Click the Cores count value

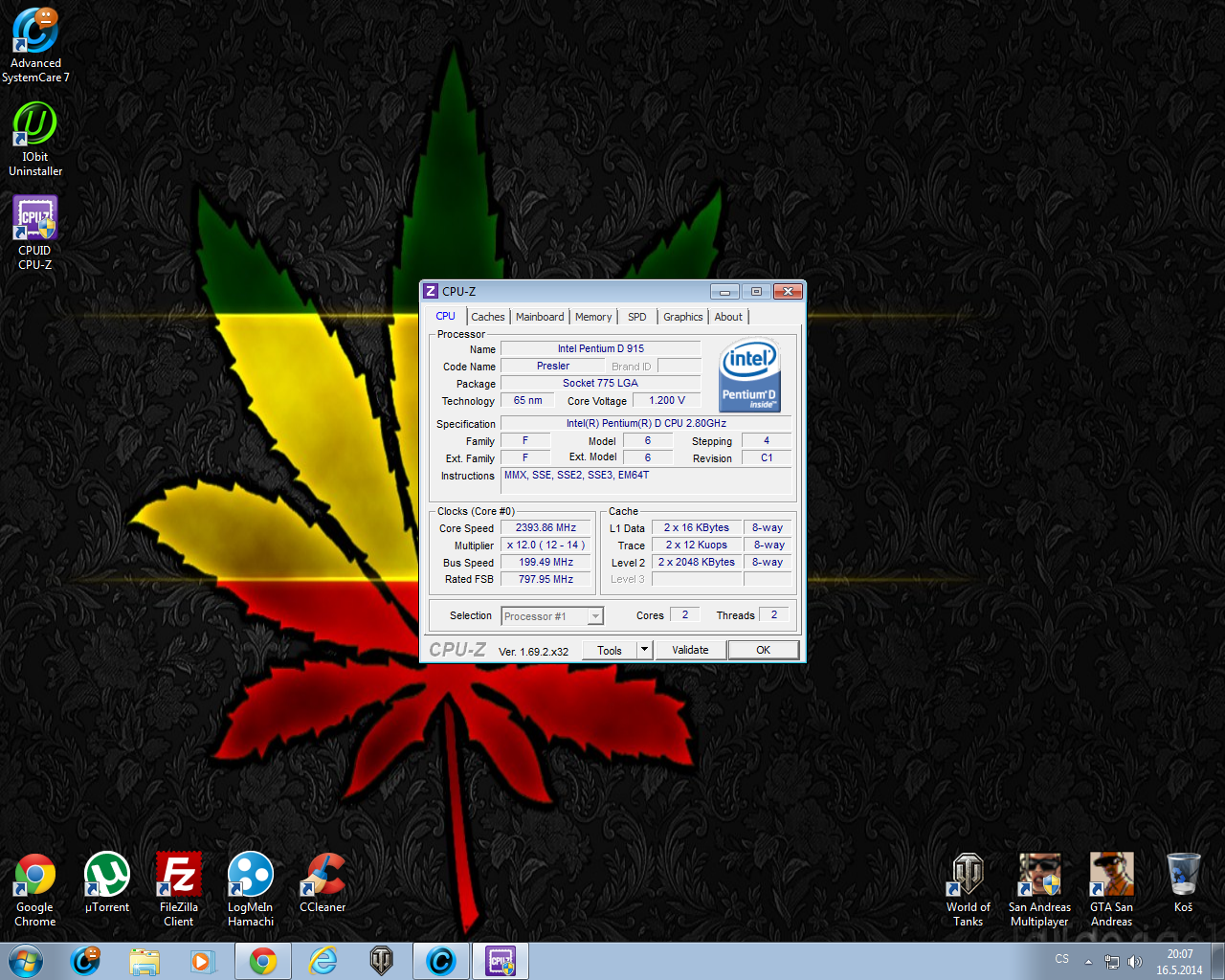point(685,614)
